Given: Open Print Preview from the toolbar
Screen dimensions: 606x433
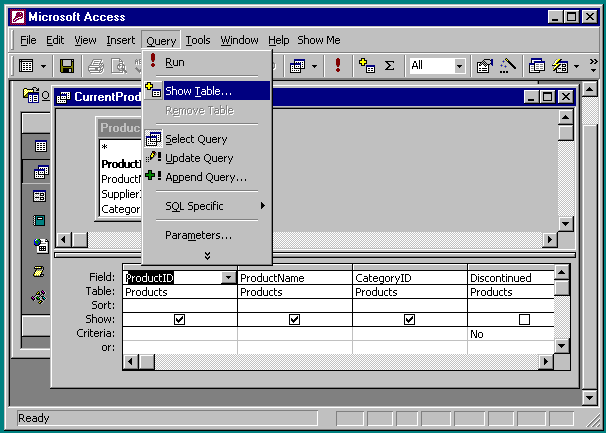Looking at the screenshot, I should pos(119,66).
